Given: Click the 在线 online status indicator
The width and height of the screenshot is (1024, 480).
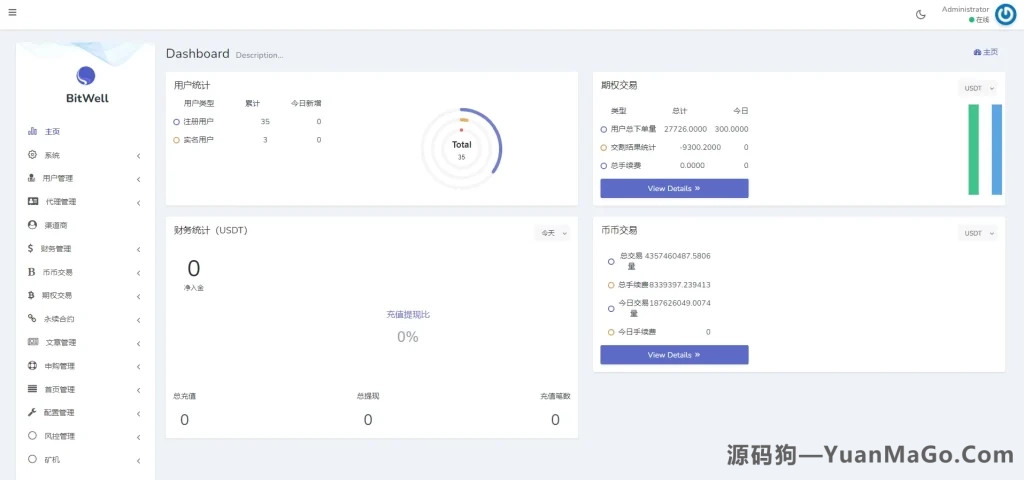Looking at the screenshot, I should pyautogui.click(x=979, y=20).
